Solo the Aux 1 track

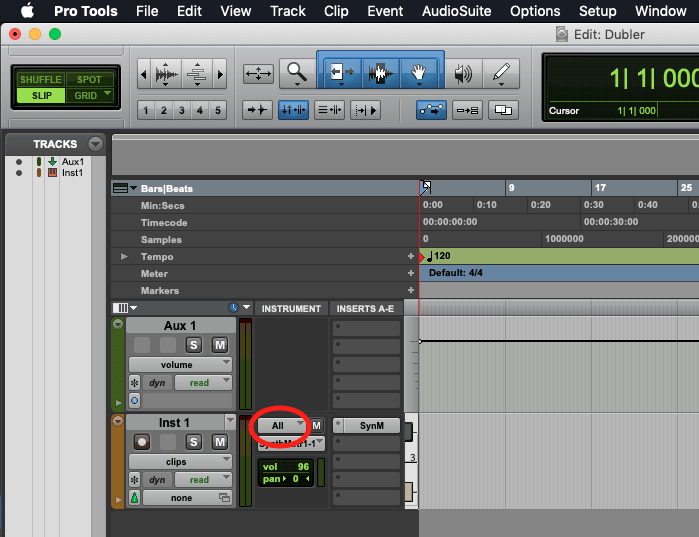193,345
